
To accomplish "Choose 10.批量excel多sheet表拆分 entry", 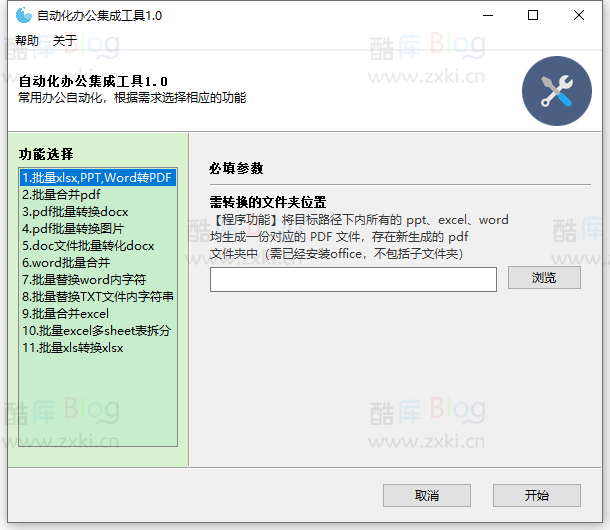I will tap(98, 331).
